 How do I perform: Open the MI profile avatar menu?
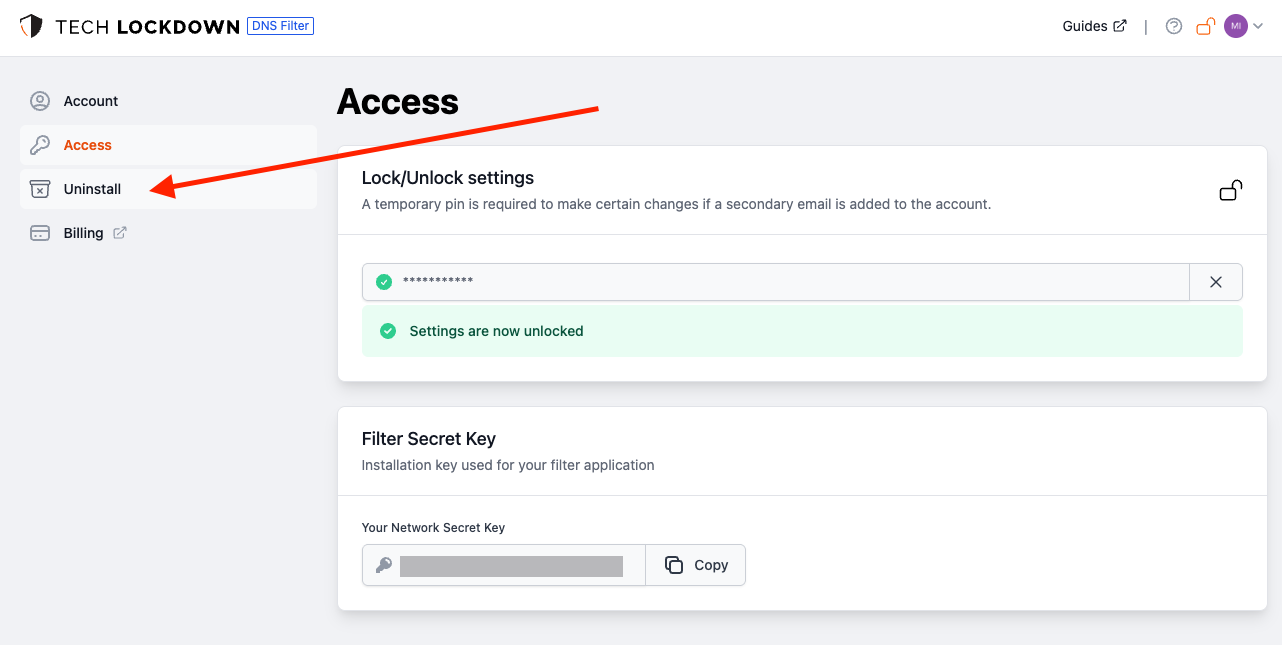tap(1236, 27)
